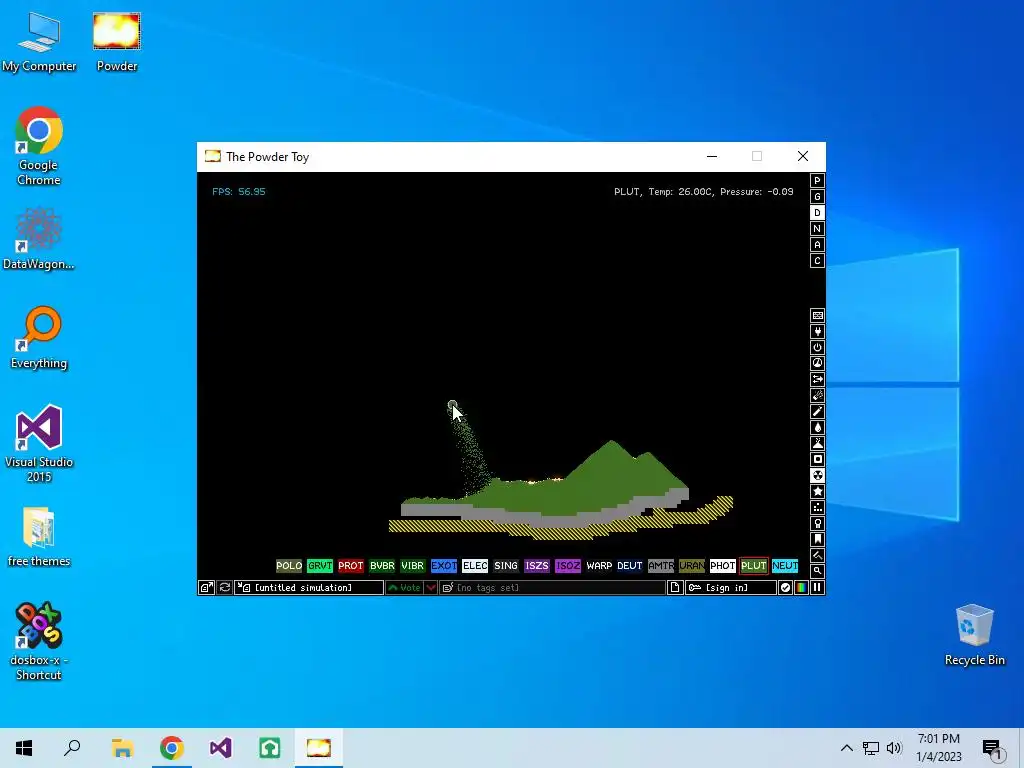Reload the simulation

click(225, 588)
